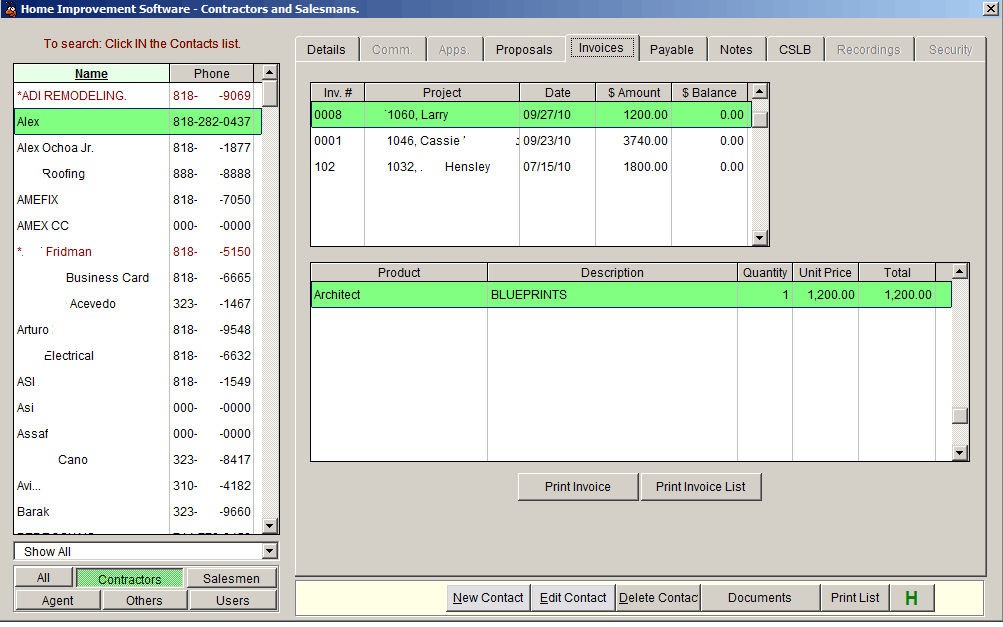Go to the Payable tab
The width and height of the screenshot is (1003, 627).
672,50
